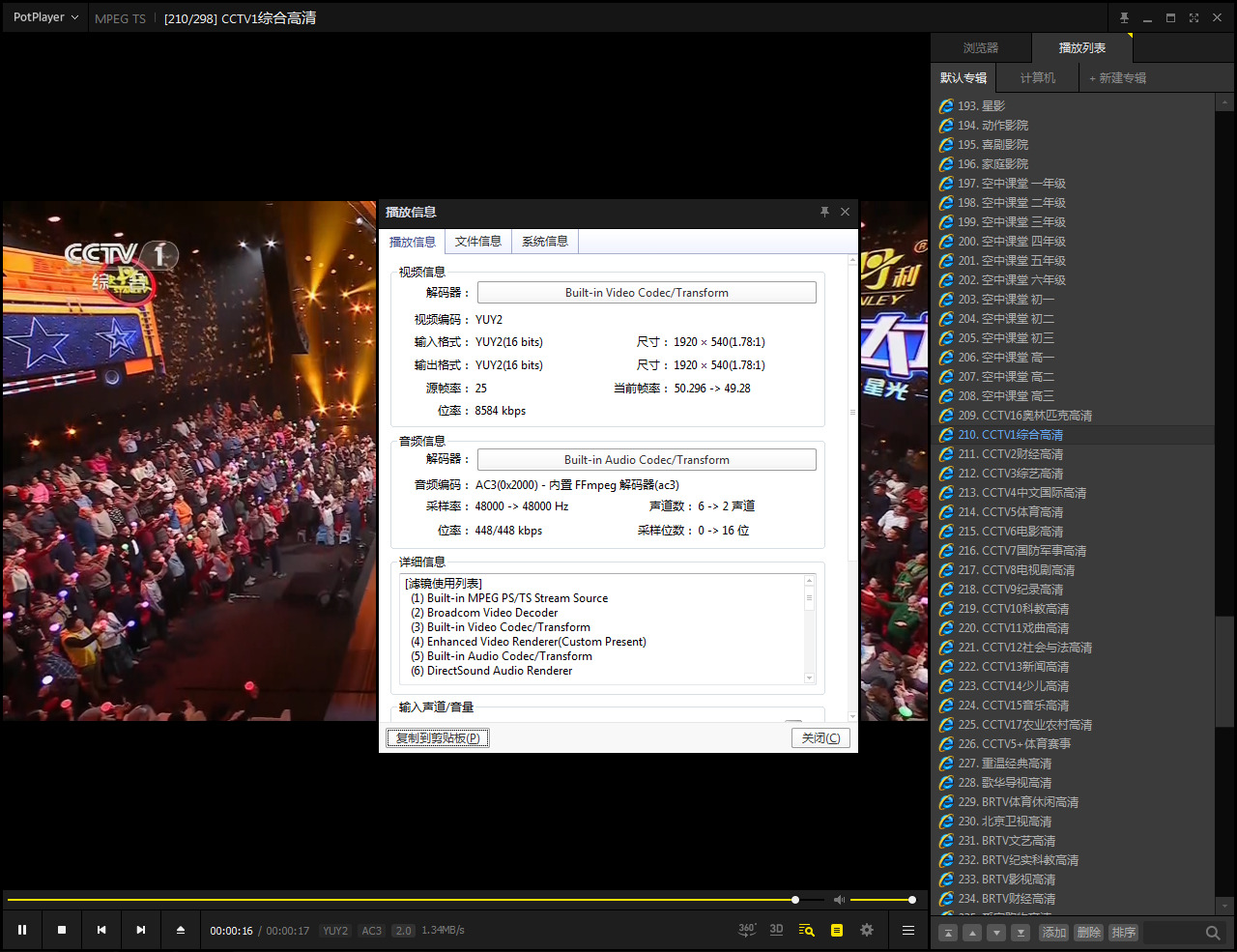This screenshot has height=952, width=1237.
Task: Click 复制到剪贴板 button
Action: pos(438,738)
